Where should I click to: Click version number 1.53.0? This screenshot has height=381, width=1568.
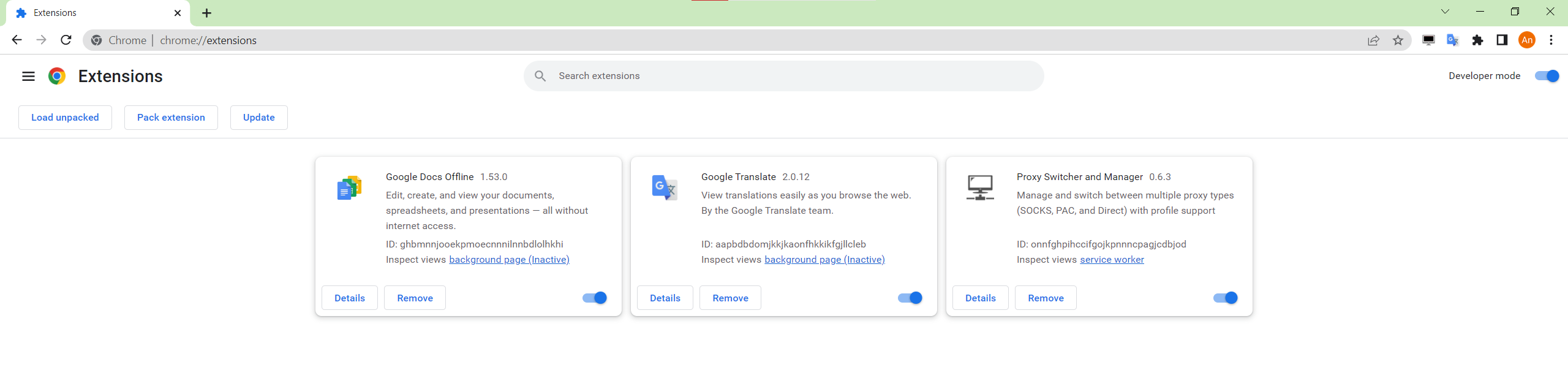494,177
